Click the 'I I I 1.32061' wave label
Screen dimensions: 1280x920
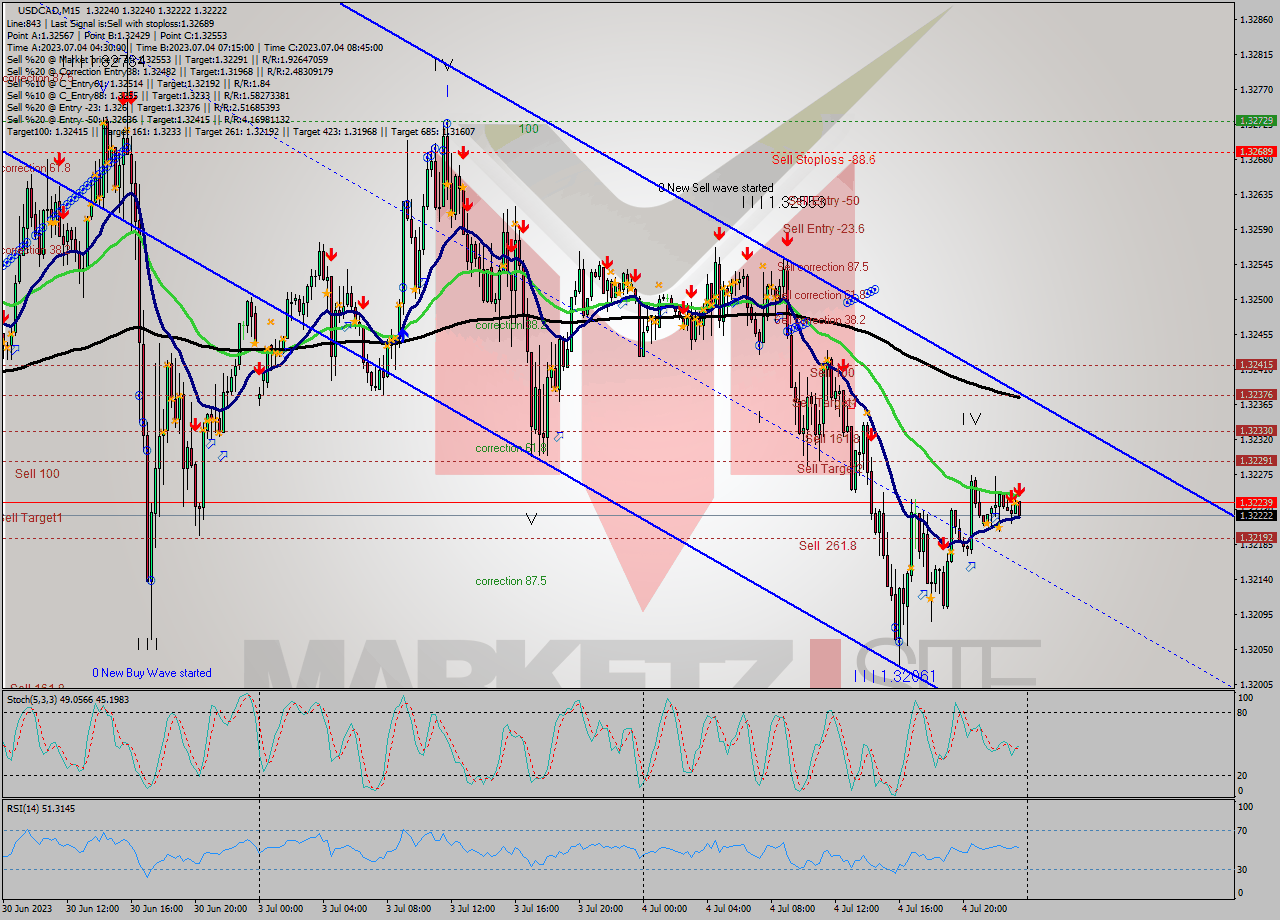895,677
